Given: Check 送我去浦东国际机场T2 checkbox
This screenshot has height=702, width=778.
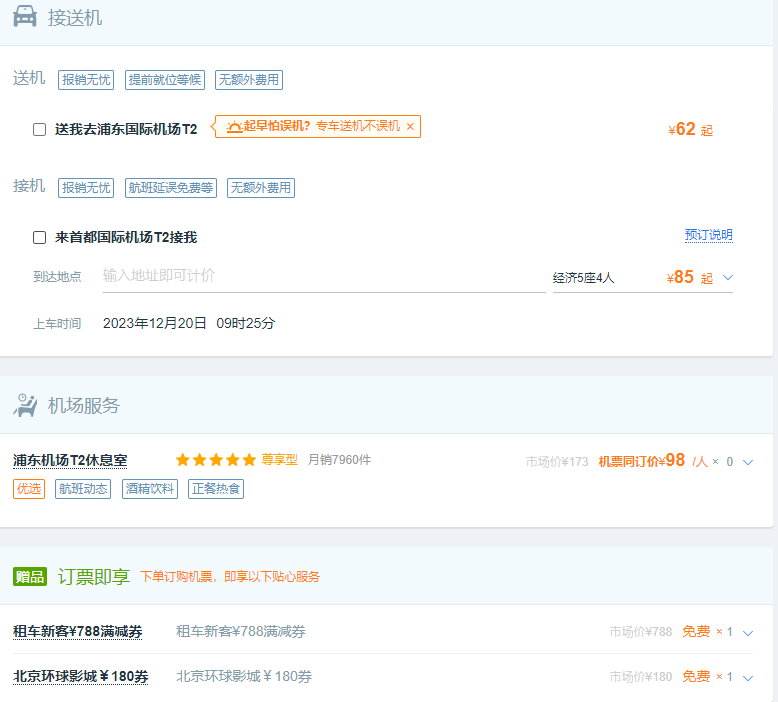Looking at the screenshot, I should [40, 129].
